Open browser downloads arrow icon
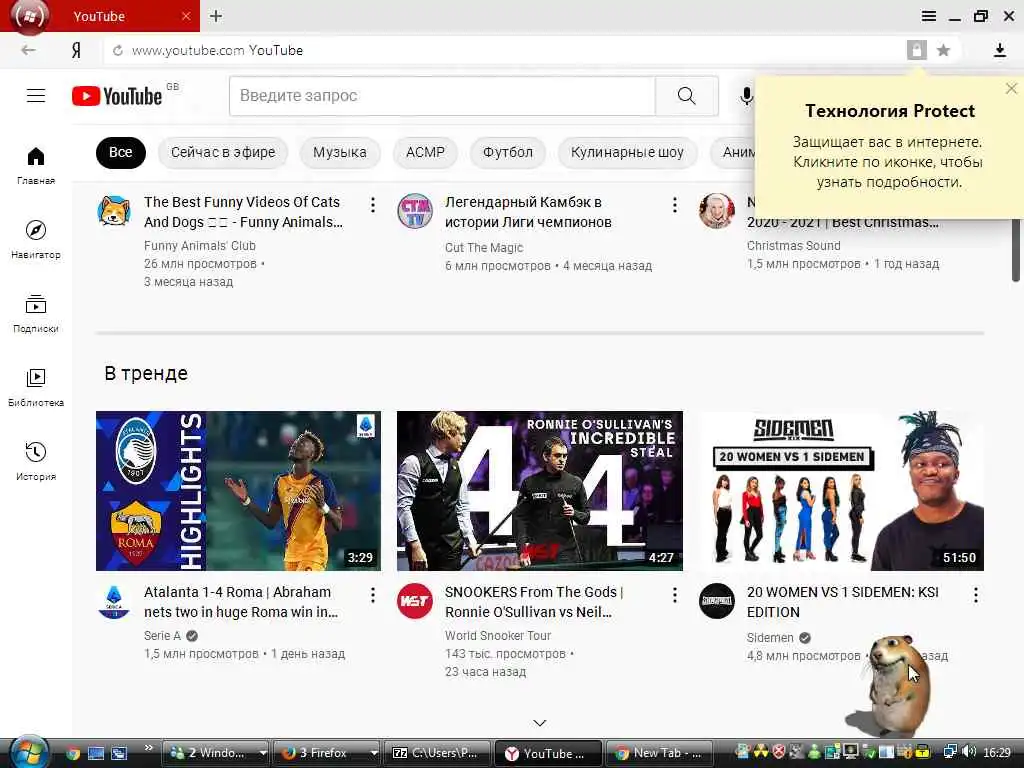The image size is (1024, 768). [x=999, y=50]
